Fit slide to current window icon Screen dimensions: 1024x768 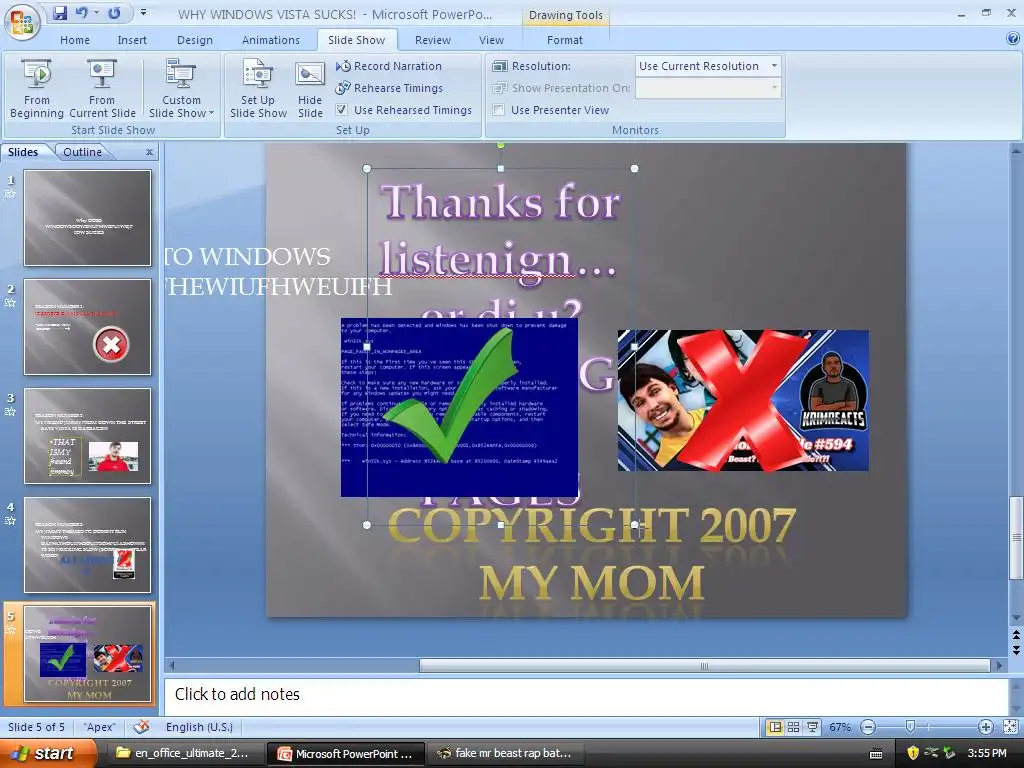point(1010,727)
